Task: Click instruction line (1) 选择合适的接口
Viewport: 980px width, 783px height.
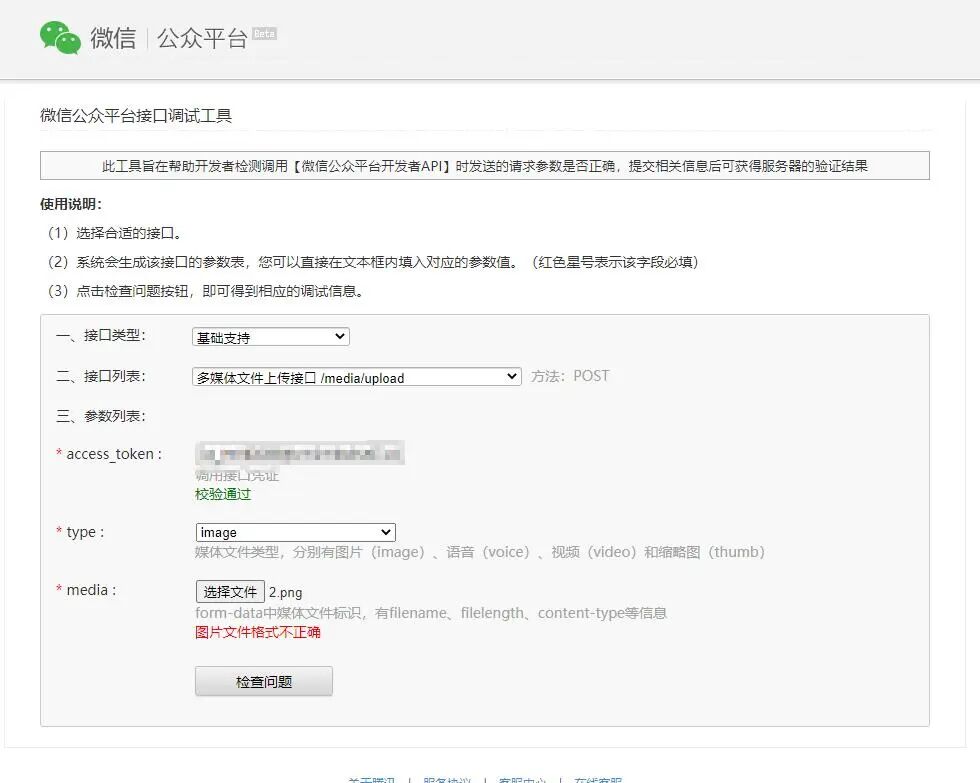Action: point(115,233)
